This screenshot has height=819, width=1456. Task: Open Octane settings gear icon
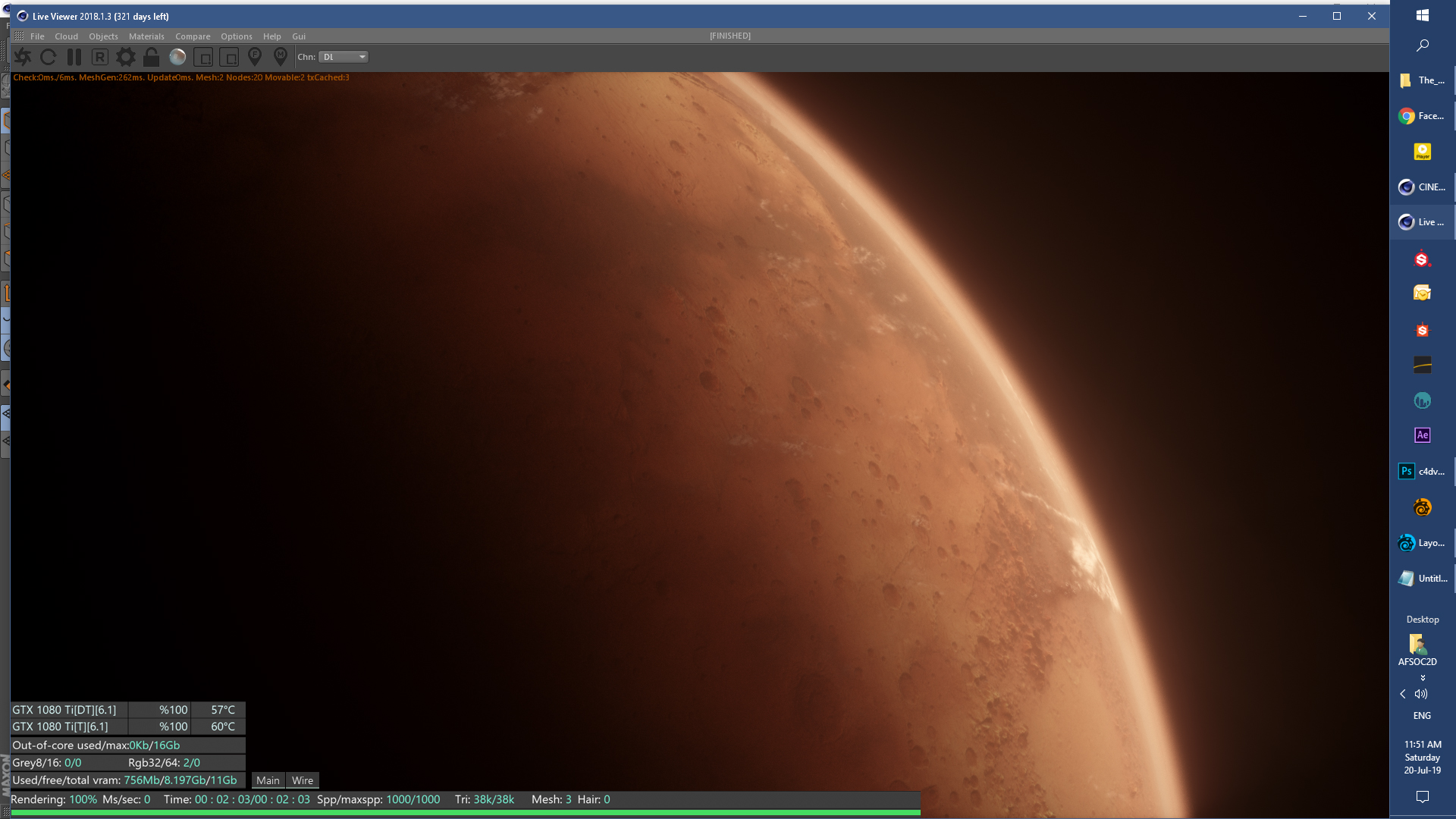tap(126, 57)
